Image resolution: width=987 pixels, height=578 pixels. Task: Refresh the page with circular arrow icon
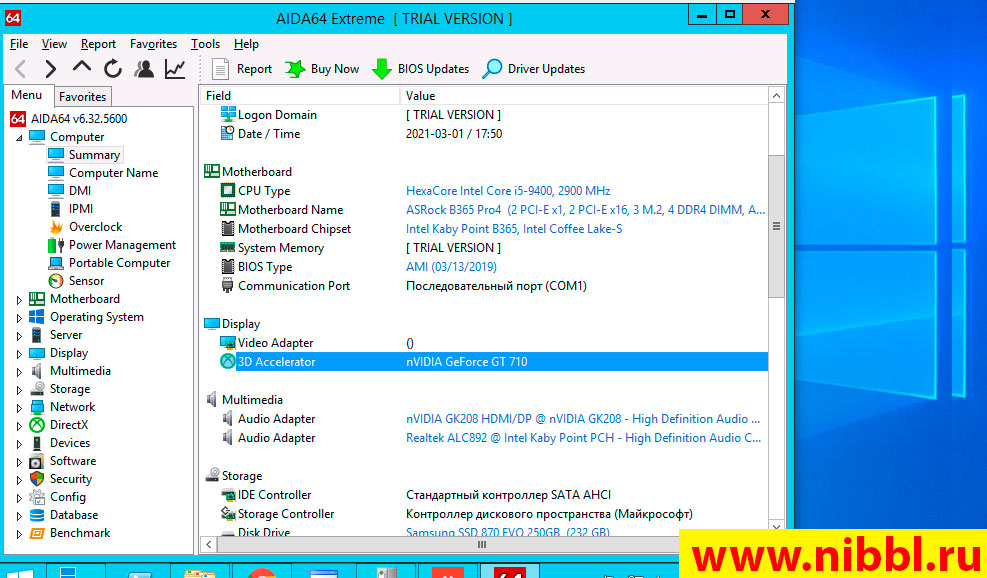tap(113, 69)
